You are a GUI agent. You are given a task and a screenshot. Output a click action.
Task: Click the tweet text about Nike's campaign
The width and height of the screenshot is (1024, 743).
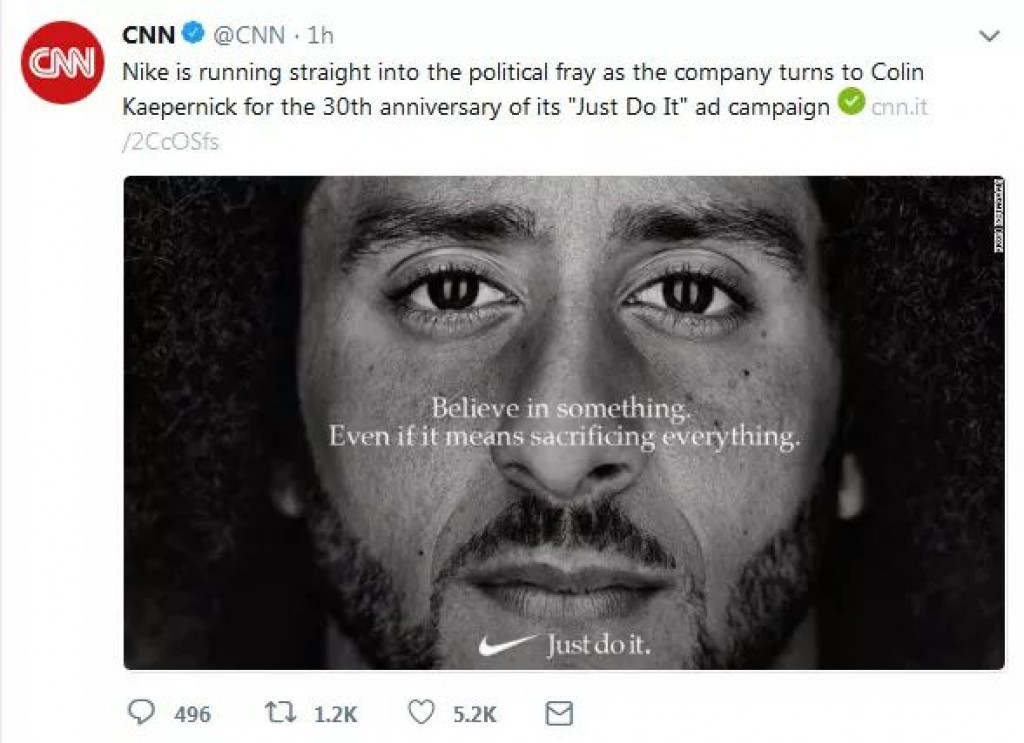point(480,89)
